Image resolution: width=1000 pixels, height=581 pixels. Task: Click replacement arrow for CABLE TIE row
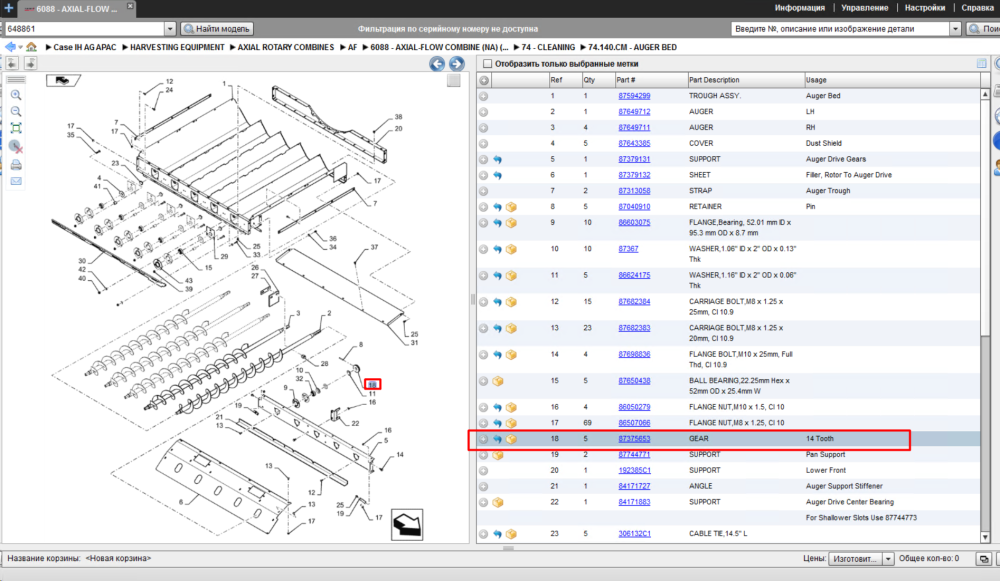[x=497, y=534]
